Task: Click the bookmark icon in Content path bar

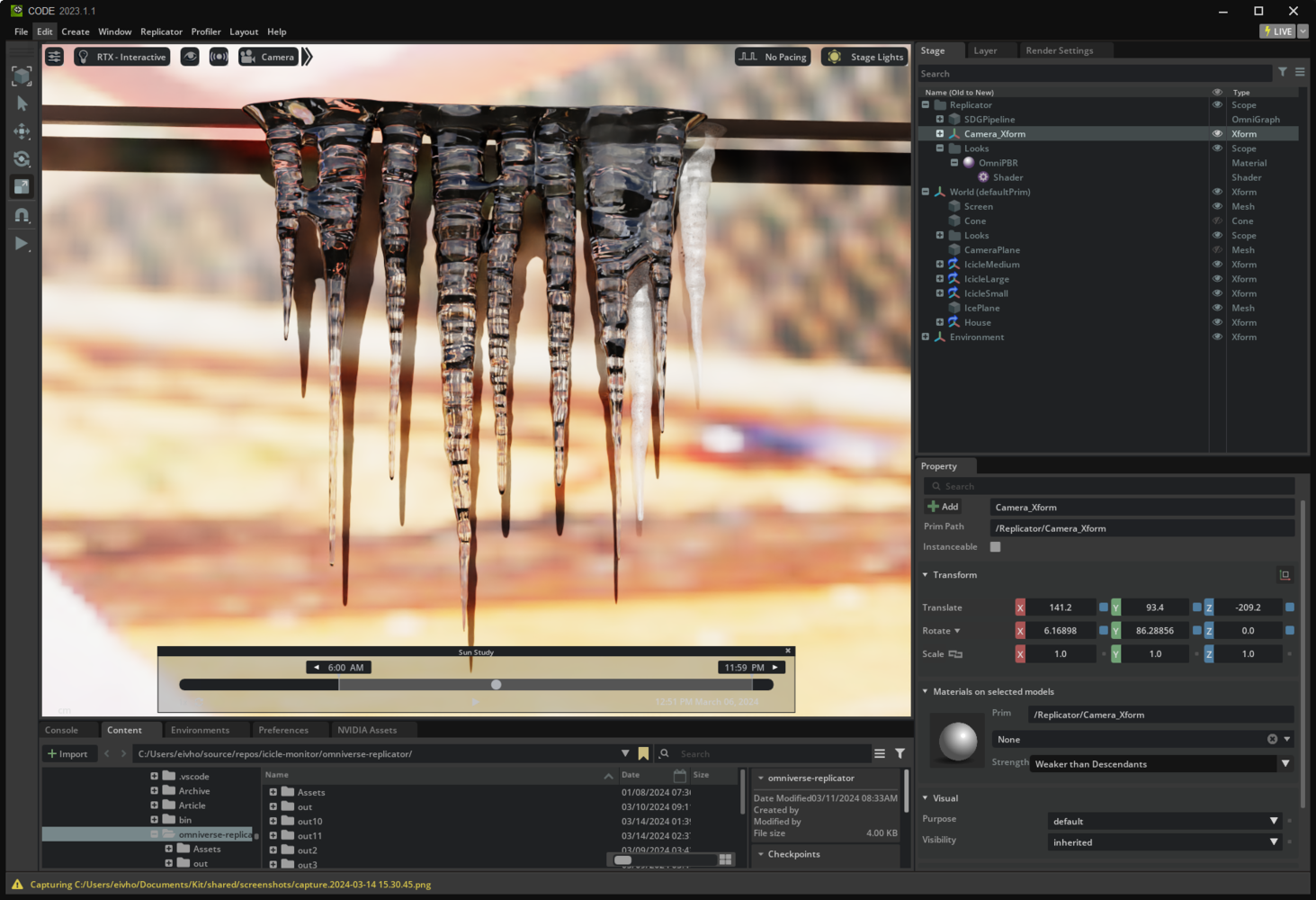Action: click(643, 753)
